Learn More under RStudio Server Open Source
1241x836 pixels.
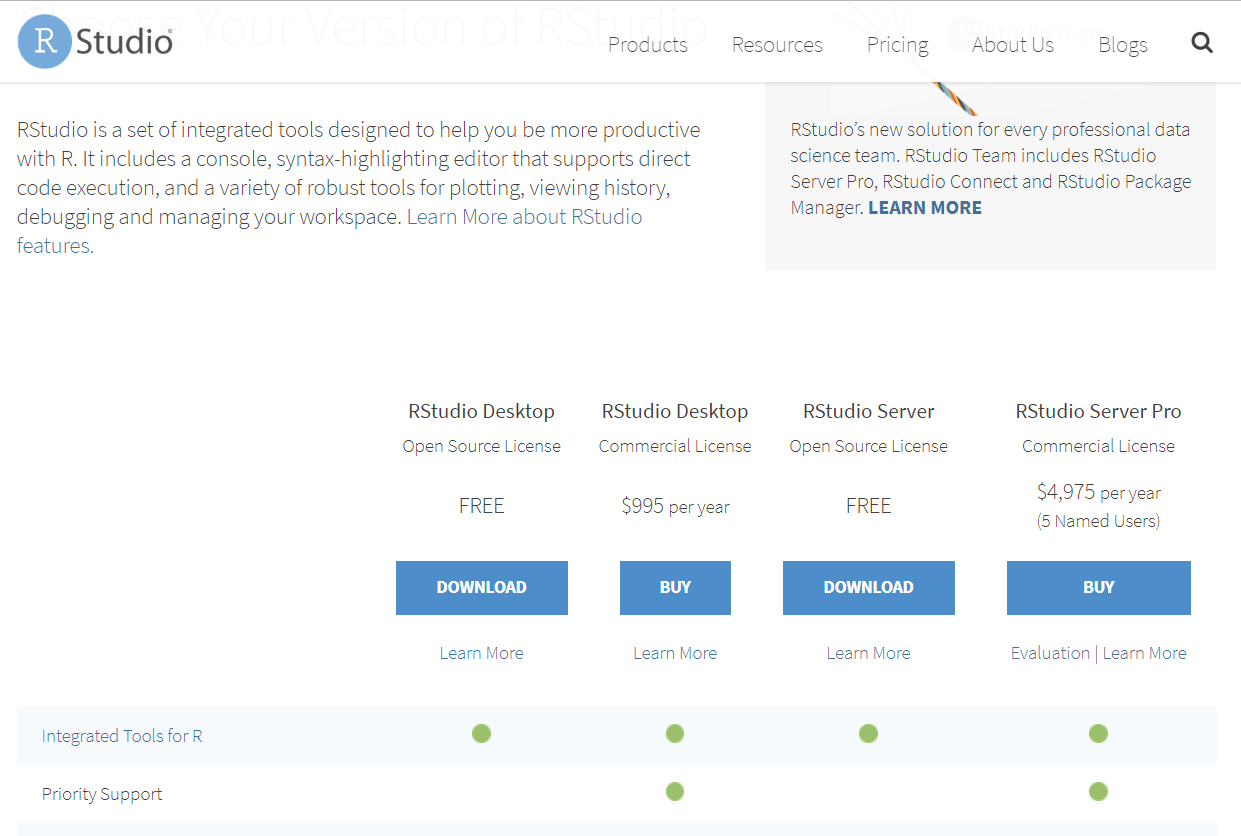869,653
